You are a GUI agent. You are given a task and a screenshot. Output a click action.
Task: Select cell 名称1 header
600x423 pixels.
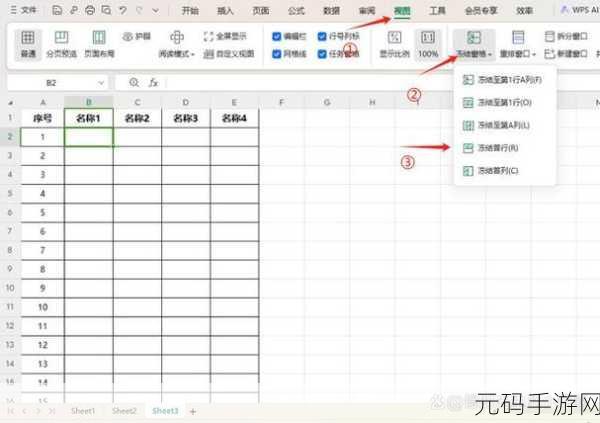(x=89, y=118)
